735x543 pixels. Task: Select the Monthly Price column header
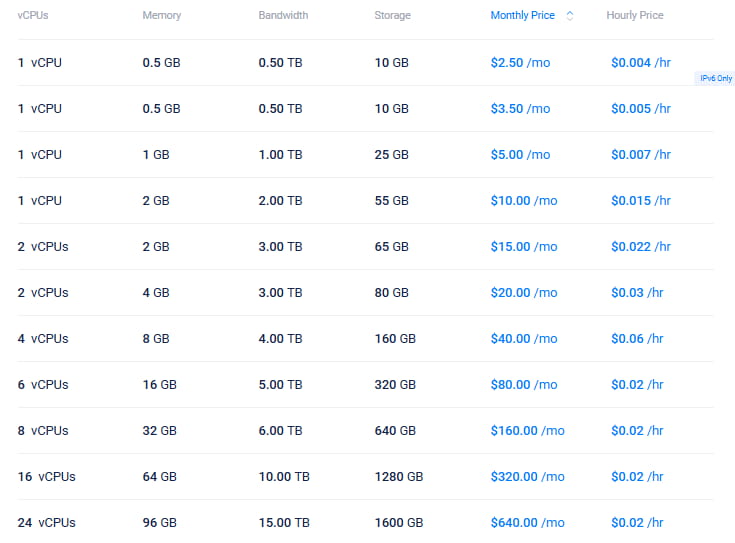click(522, 16)
